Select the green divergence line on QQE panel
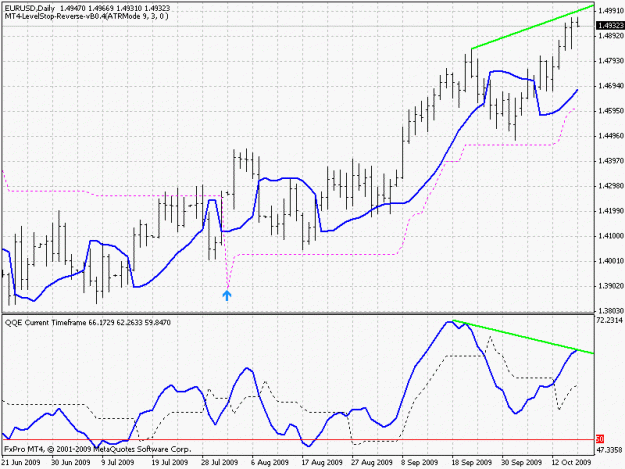Image resolution: width=625 pixels, height=469 pixels. (x=523, y=337)
